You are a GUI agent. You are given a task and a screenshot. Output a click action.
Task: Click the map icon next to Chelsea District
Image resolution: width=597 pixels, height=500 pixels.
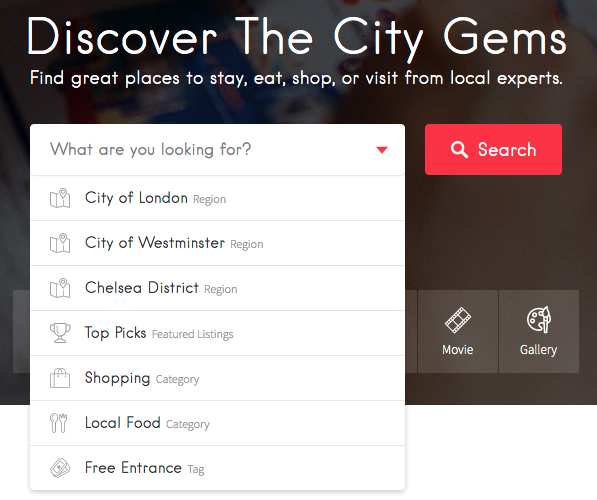(60, 288)
